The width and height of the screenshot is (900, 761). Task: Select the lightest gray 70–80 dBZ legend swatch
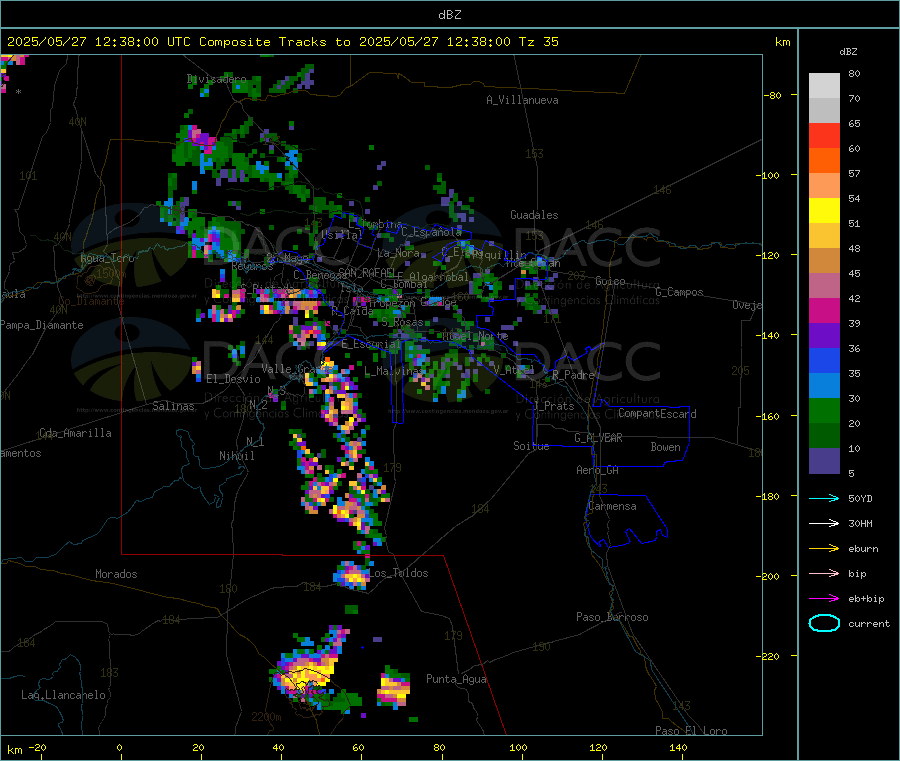coord(824,86)
